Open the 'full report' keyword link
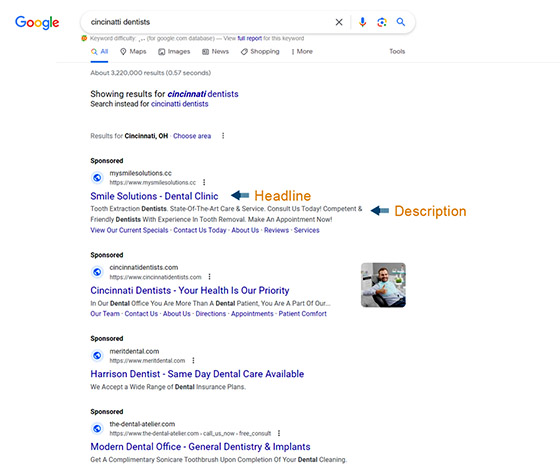560x470 pixels. (x=250, y=38)
